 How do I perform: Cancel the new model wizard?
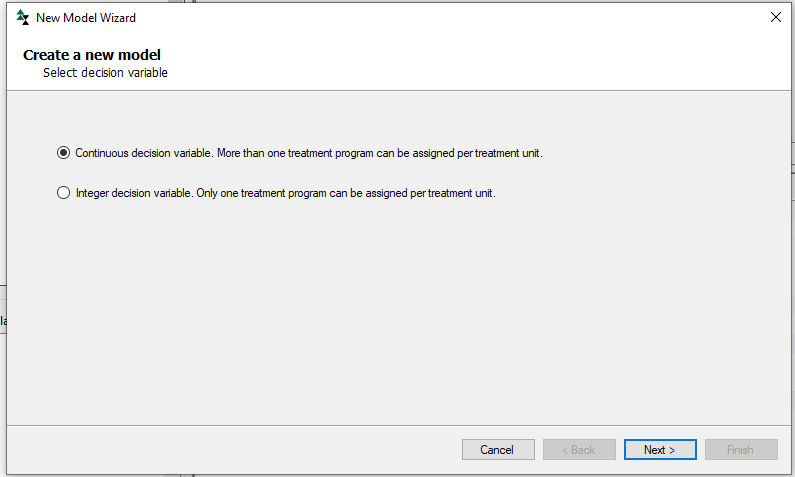[498, 450]
